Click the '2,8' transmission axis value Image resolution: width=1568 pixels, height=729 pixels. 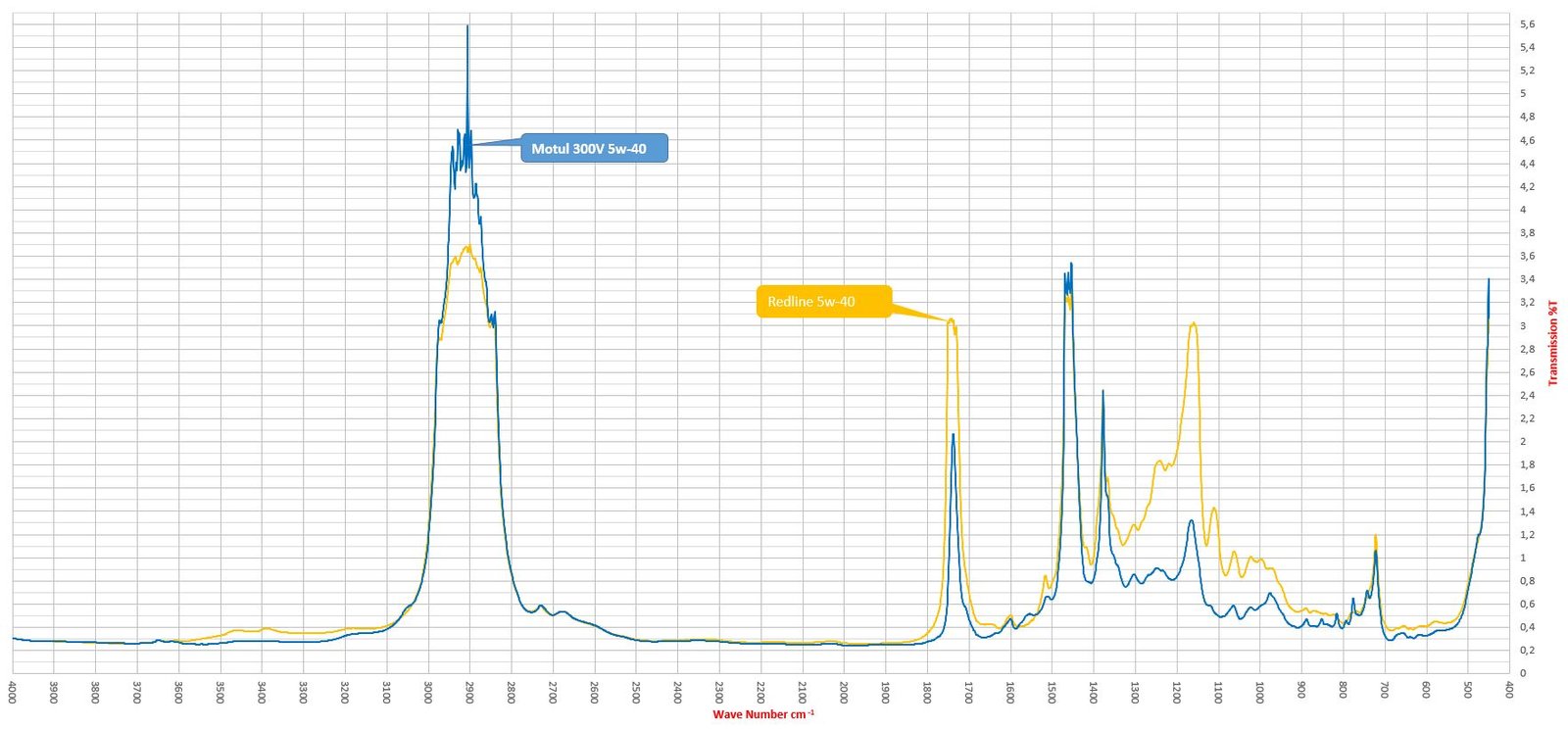[x=1528, y=349]
